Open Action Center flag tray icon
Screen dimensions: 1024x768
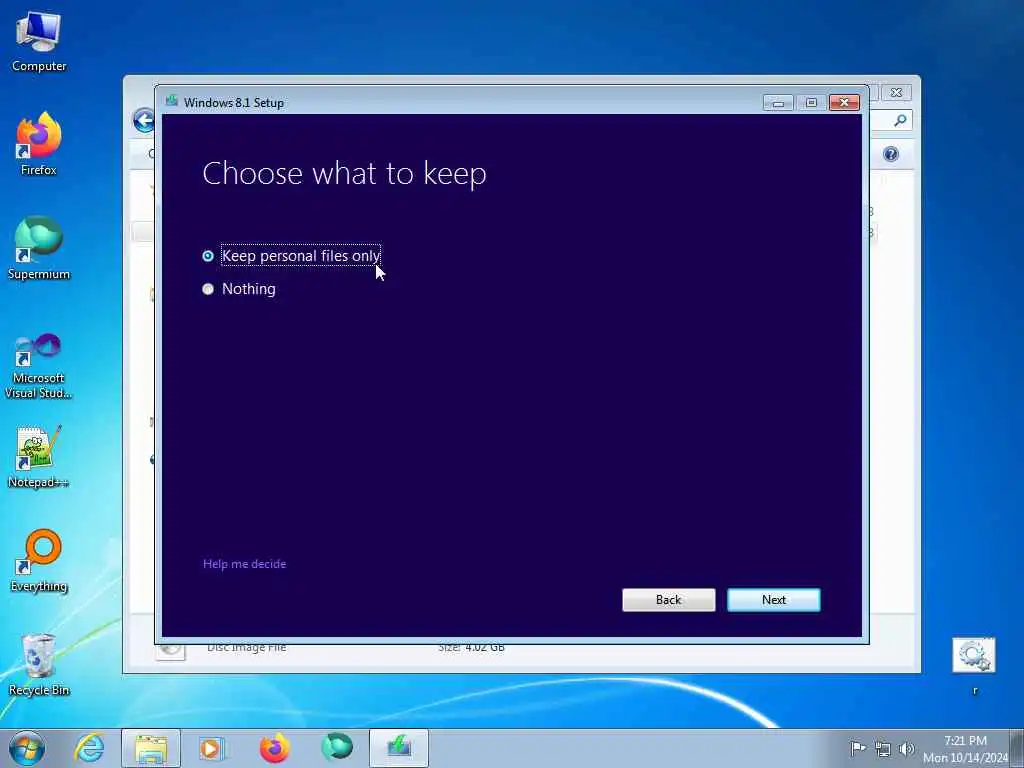click(x=857, y=748)
